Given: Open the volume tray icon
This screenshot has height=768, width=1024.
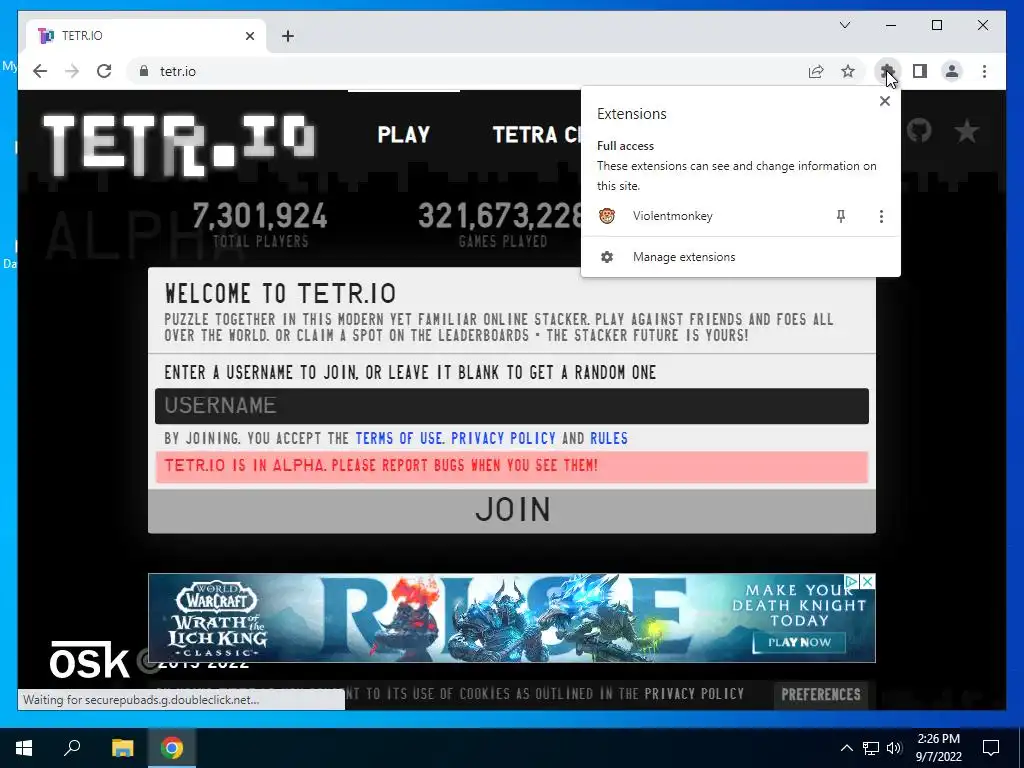Looking at the screenshot, I should pos(894,748).
